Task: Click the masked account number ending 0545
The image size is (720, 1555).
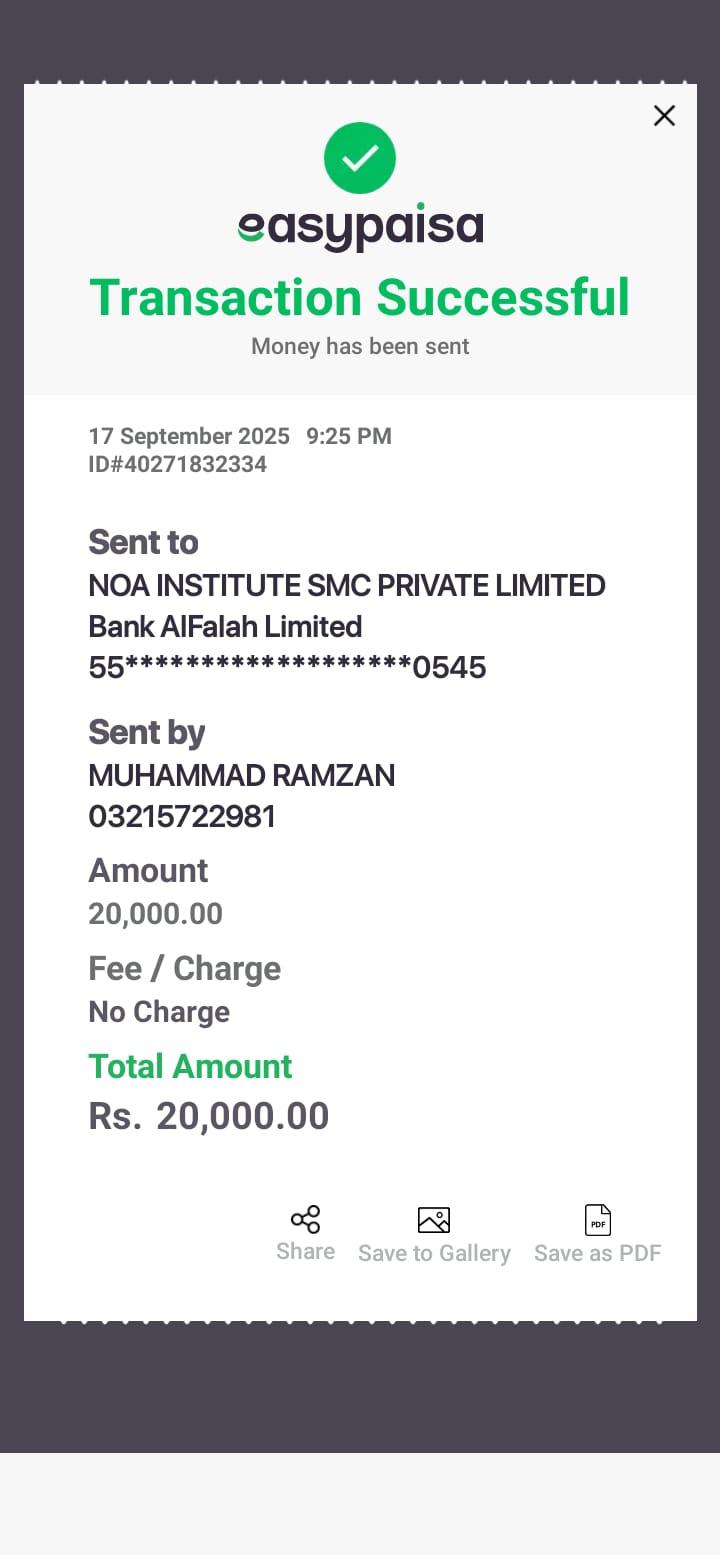Action: pyautogui.click(x=287, y=667)
